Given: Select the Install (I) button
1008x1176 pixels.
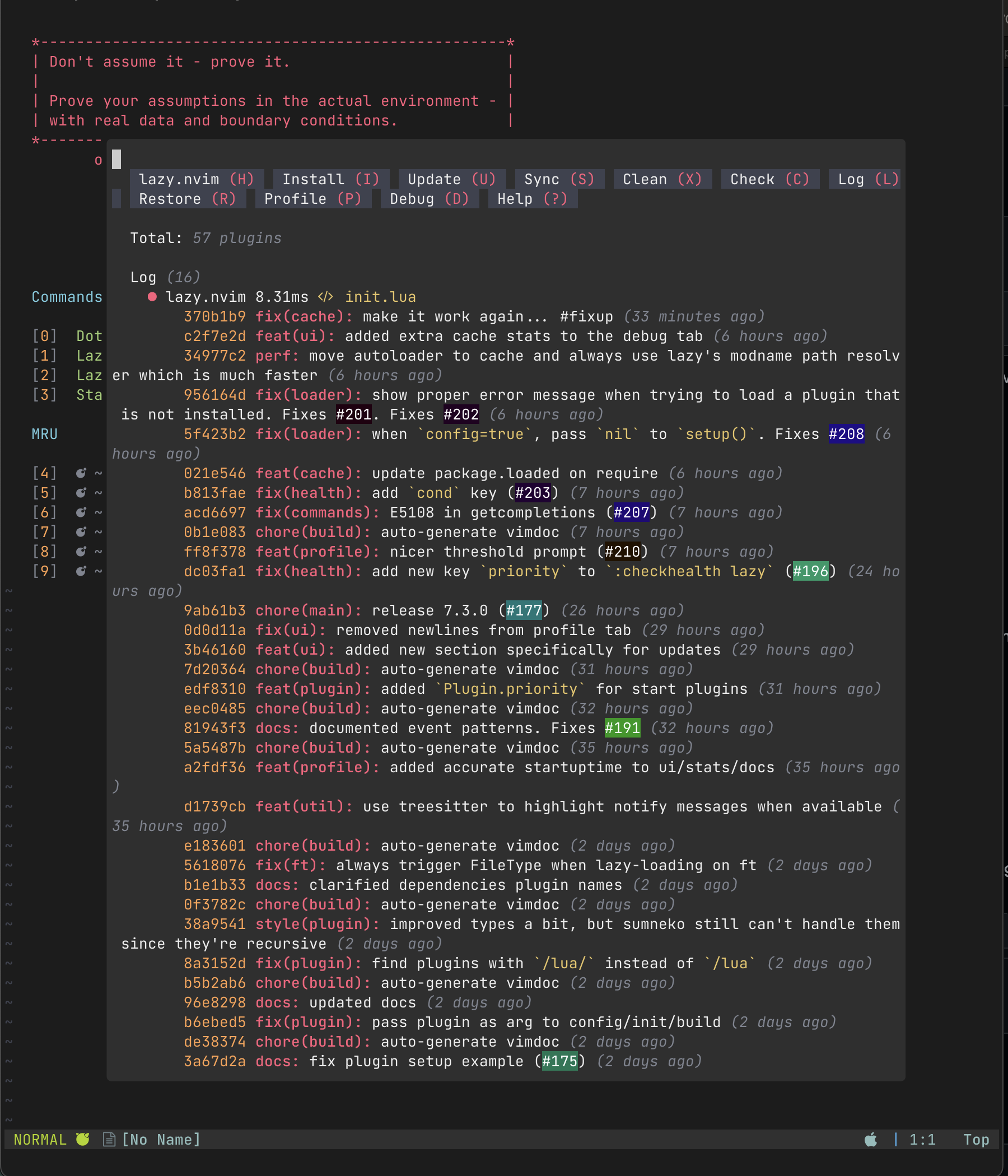Looking at the screenshot, I should [331, 179].
